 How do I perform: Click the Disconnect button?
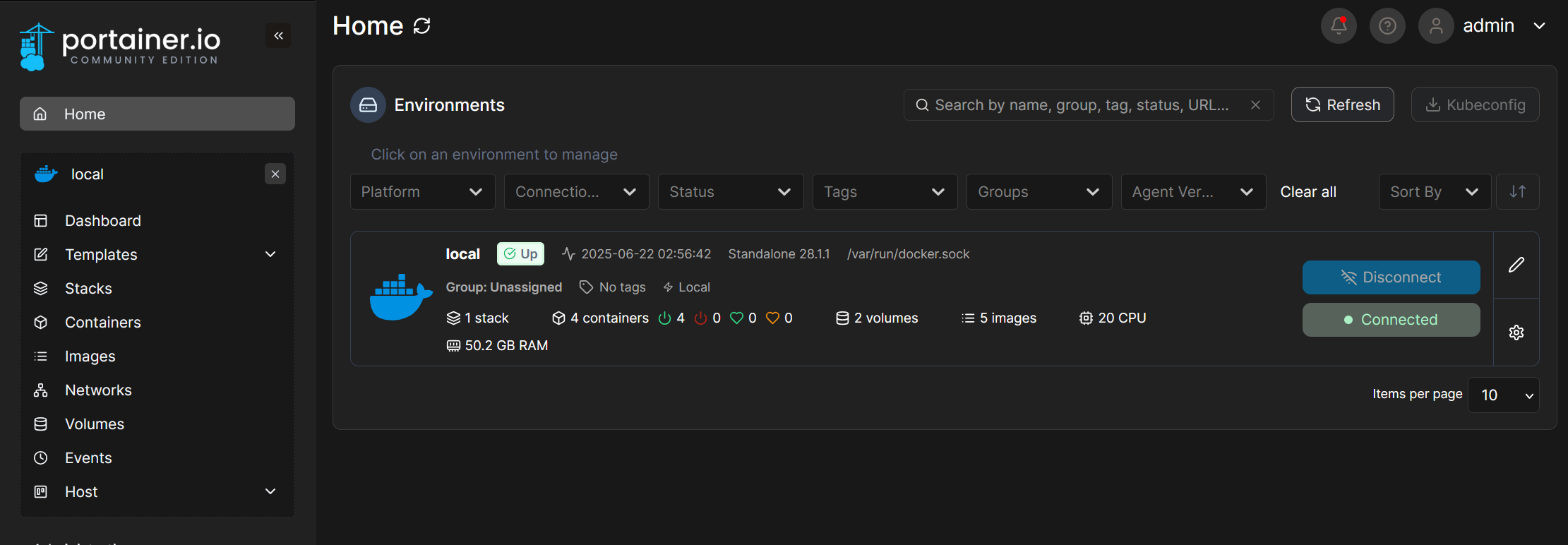click(x=1391, y=277)
